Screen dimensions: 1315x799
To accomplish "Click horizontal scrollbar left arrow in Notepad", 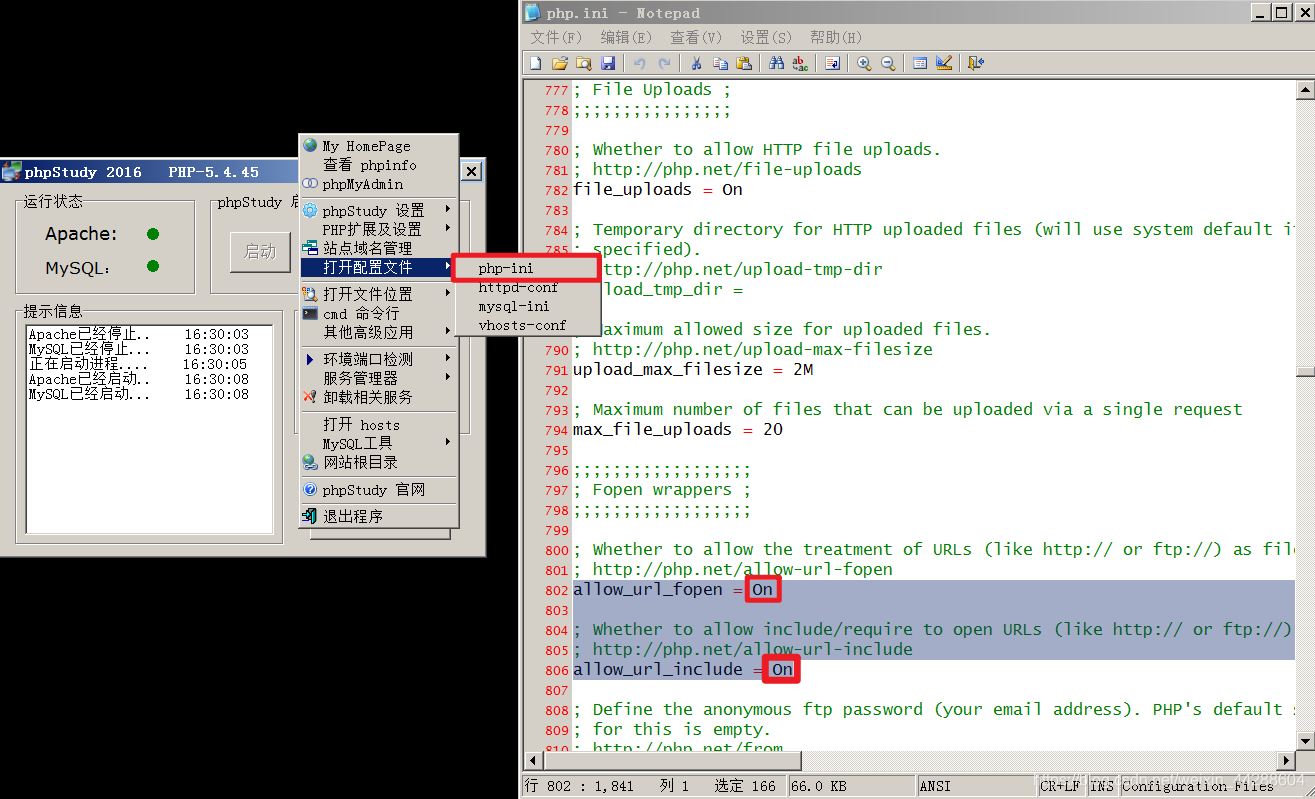I will click(x=533, y=759).
